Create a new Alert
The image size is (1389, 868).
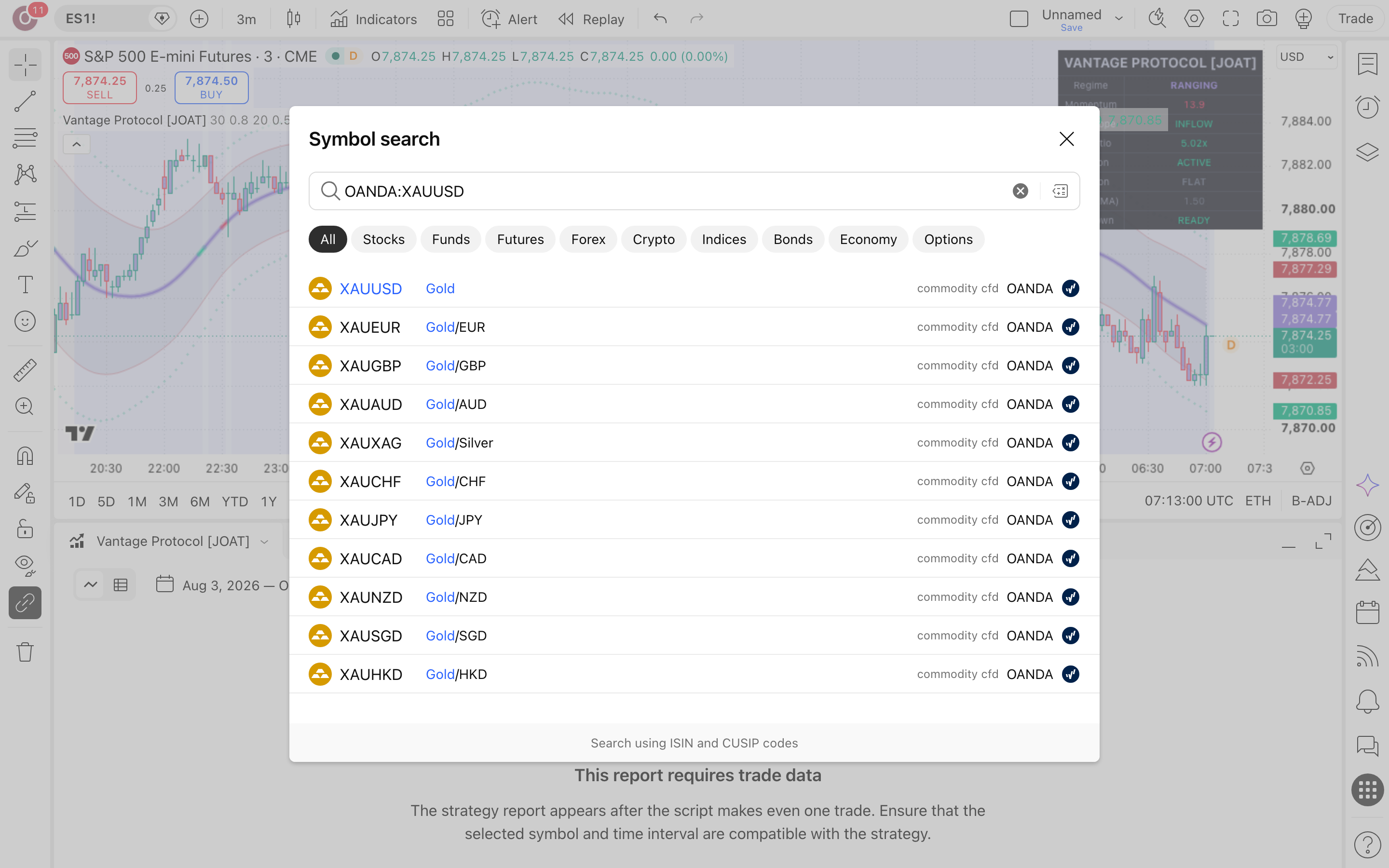pyautogui.click(x=509, y=19)
